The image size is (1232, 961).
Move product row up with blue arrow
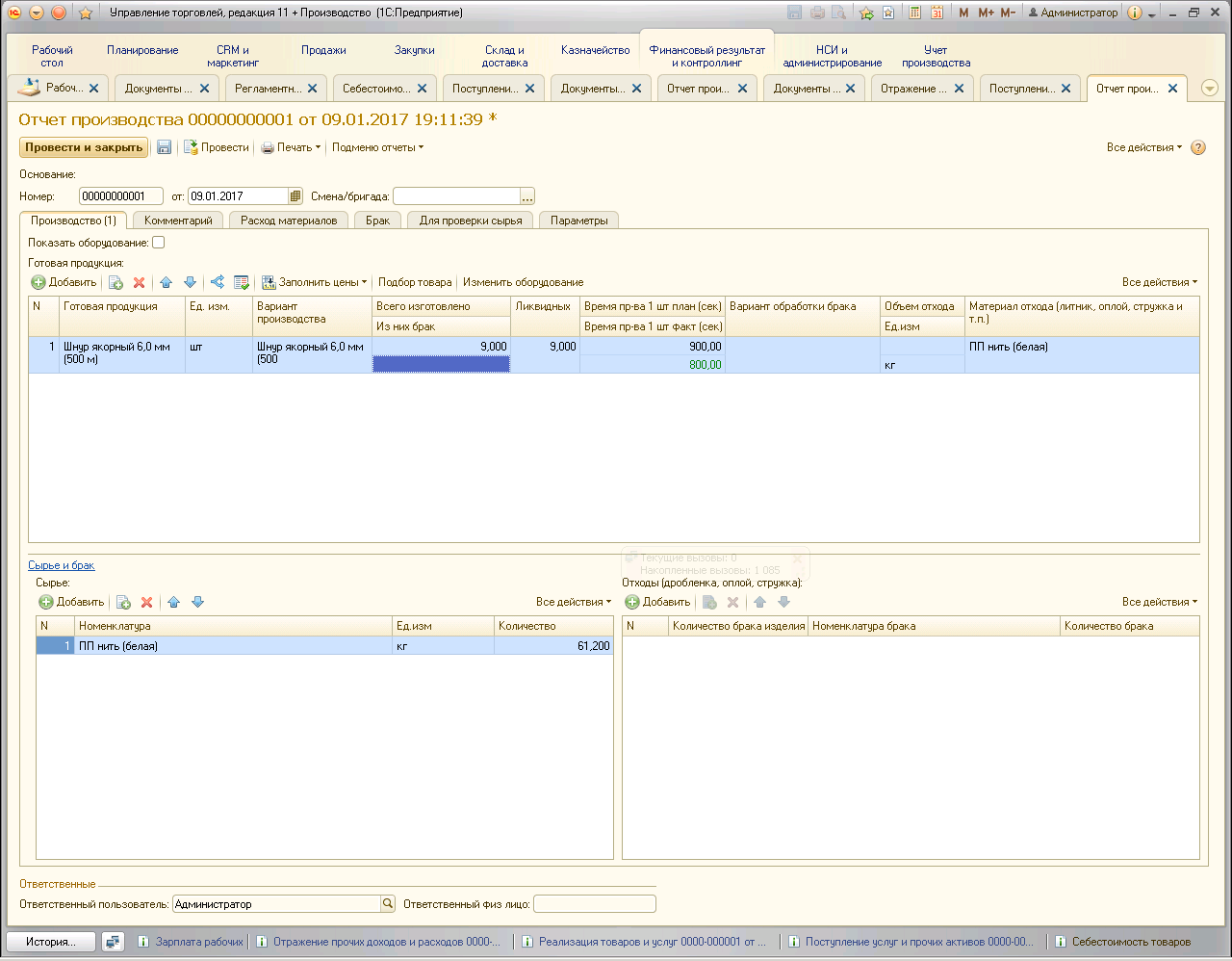(166, 282)
